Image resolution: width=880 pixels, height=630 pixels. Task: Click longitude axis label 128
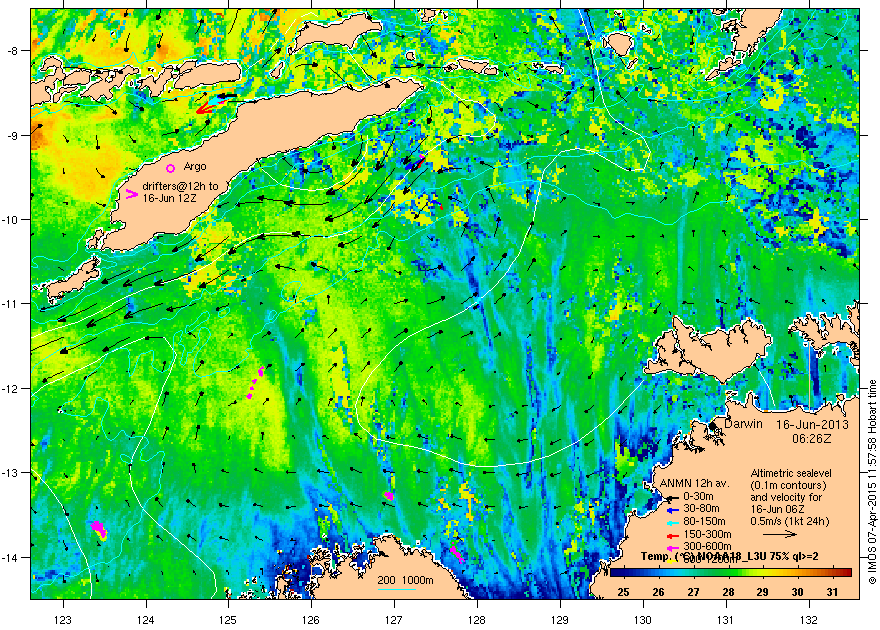point(477,620)
